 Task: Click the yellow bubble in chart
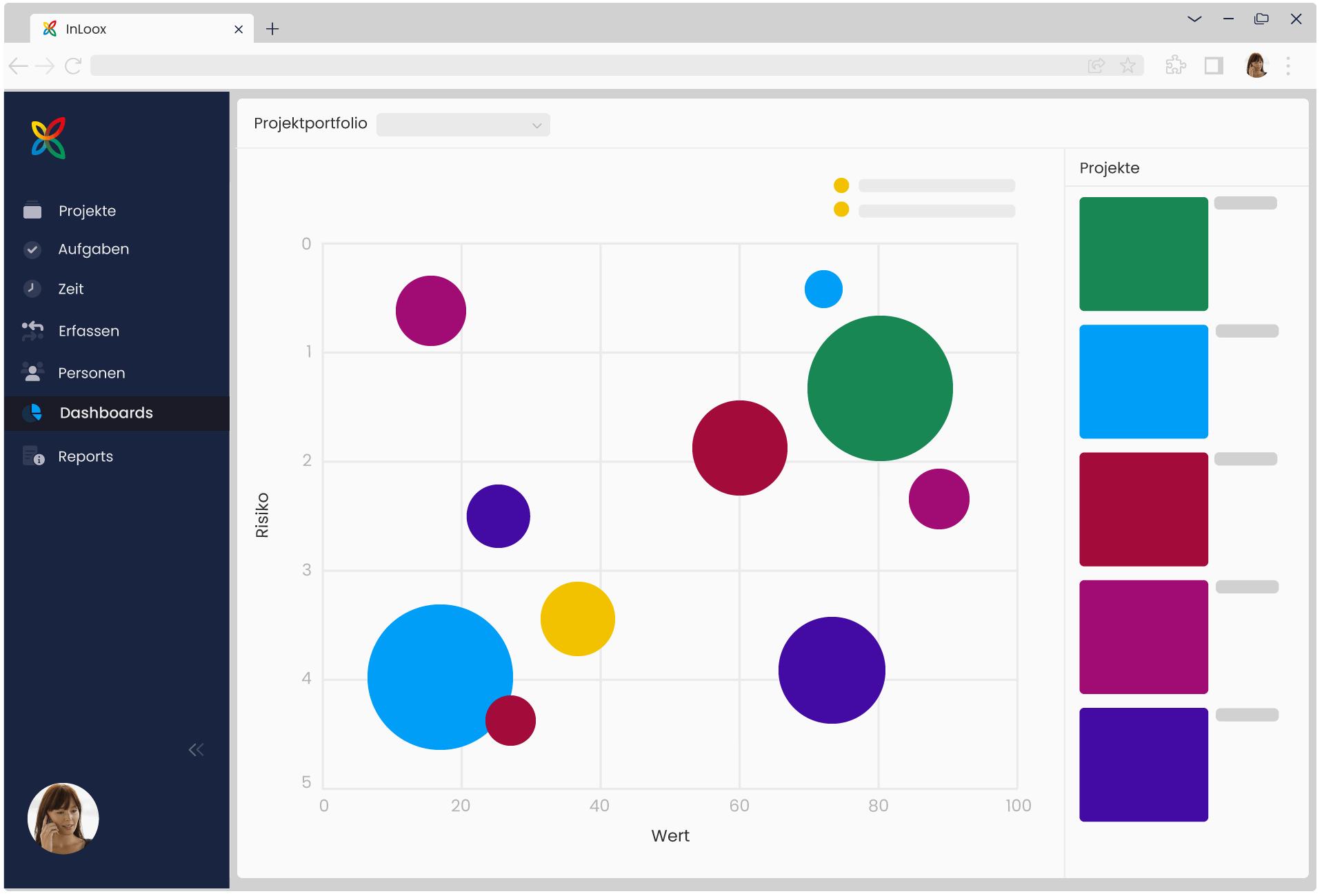[578, 619]
